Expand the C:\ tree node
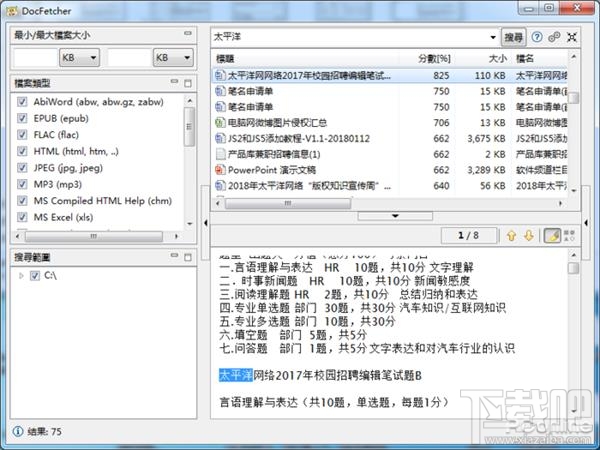This screenshot has height=450, width=600. (21, 276)
